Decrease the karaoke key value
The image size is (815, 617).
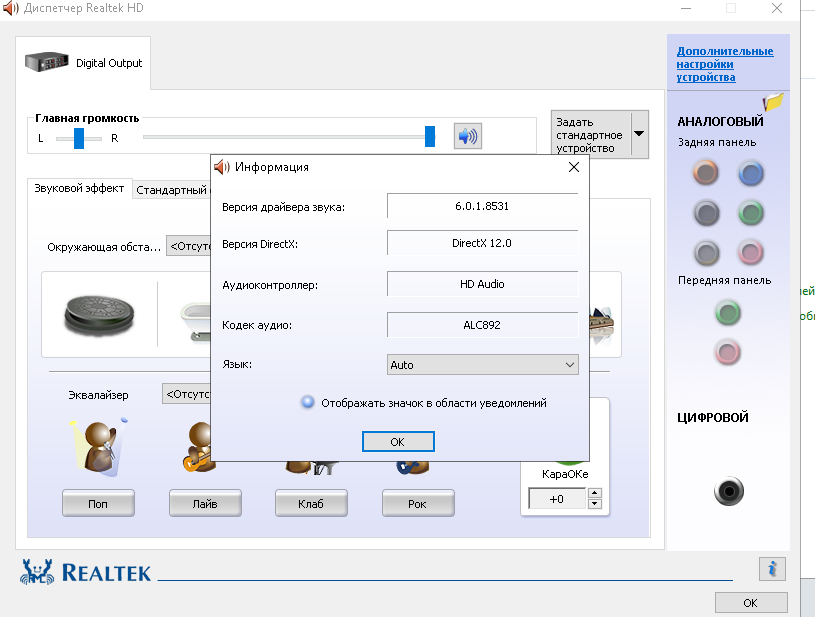(x=595, y=504)
